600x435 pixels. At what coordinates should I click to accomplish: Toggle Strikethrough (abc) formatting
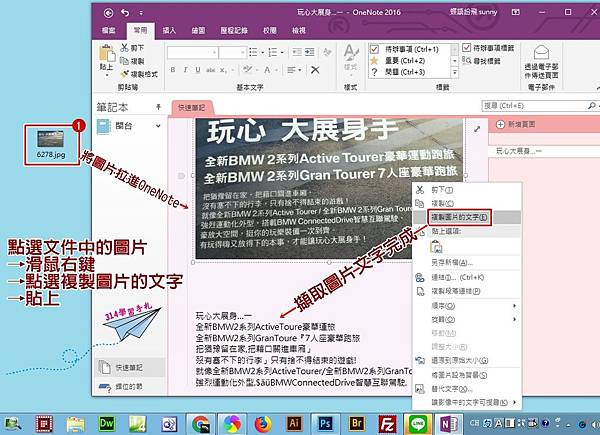tap(210, 70)
